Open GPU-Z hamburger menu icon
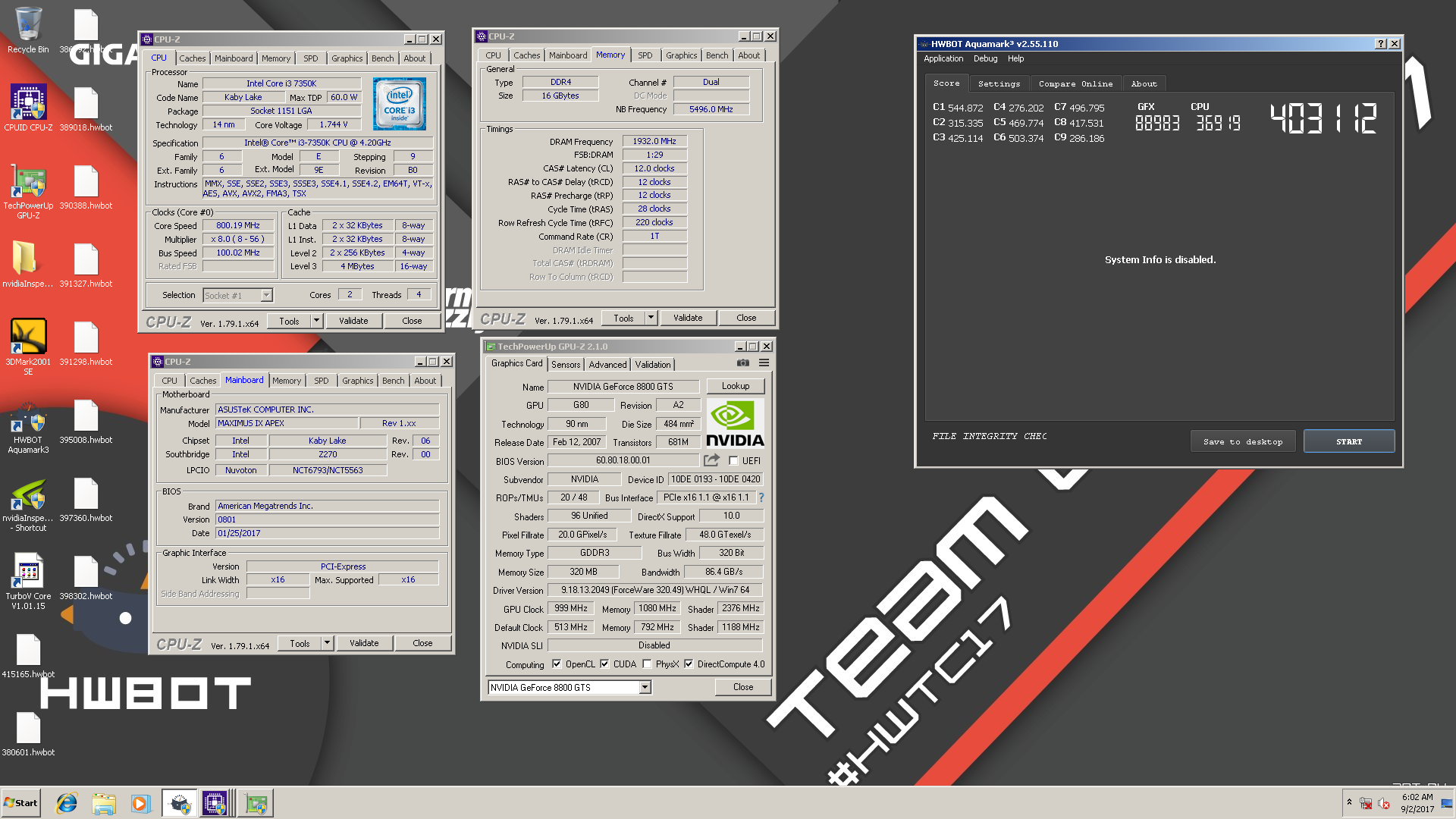This screenshot has height=819, width=1456. pyautogui.click(x=764, y=363)
